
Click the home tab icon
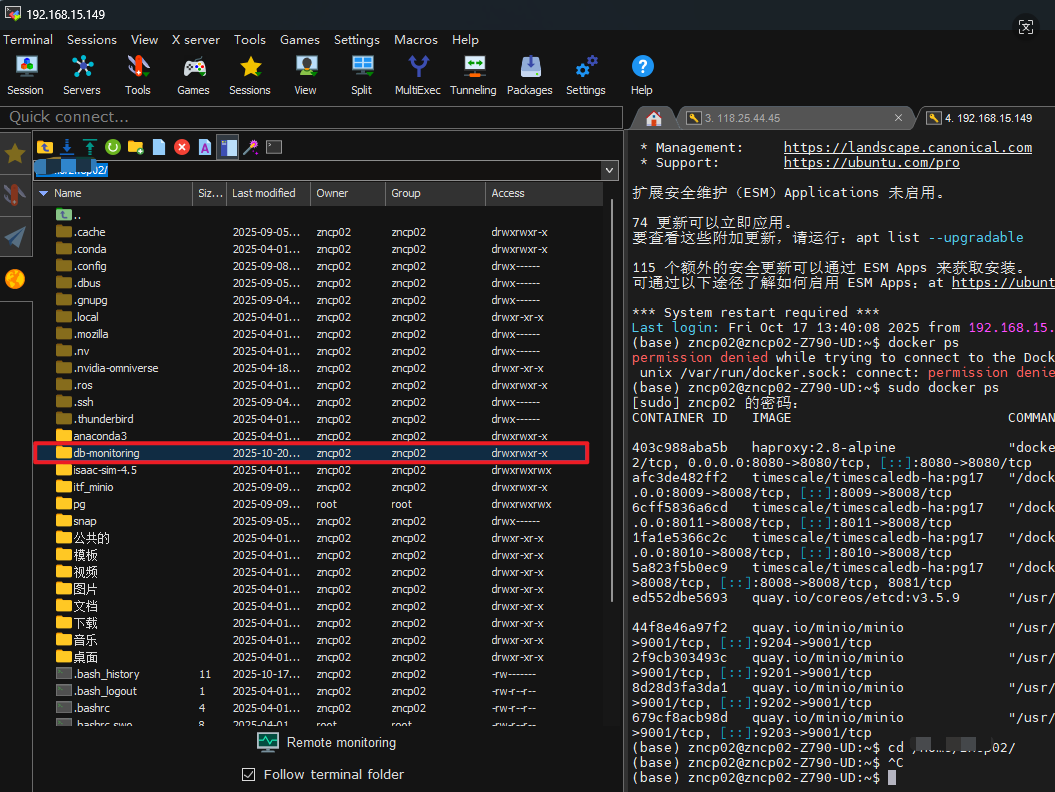(653, 118)
